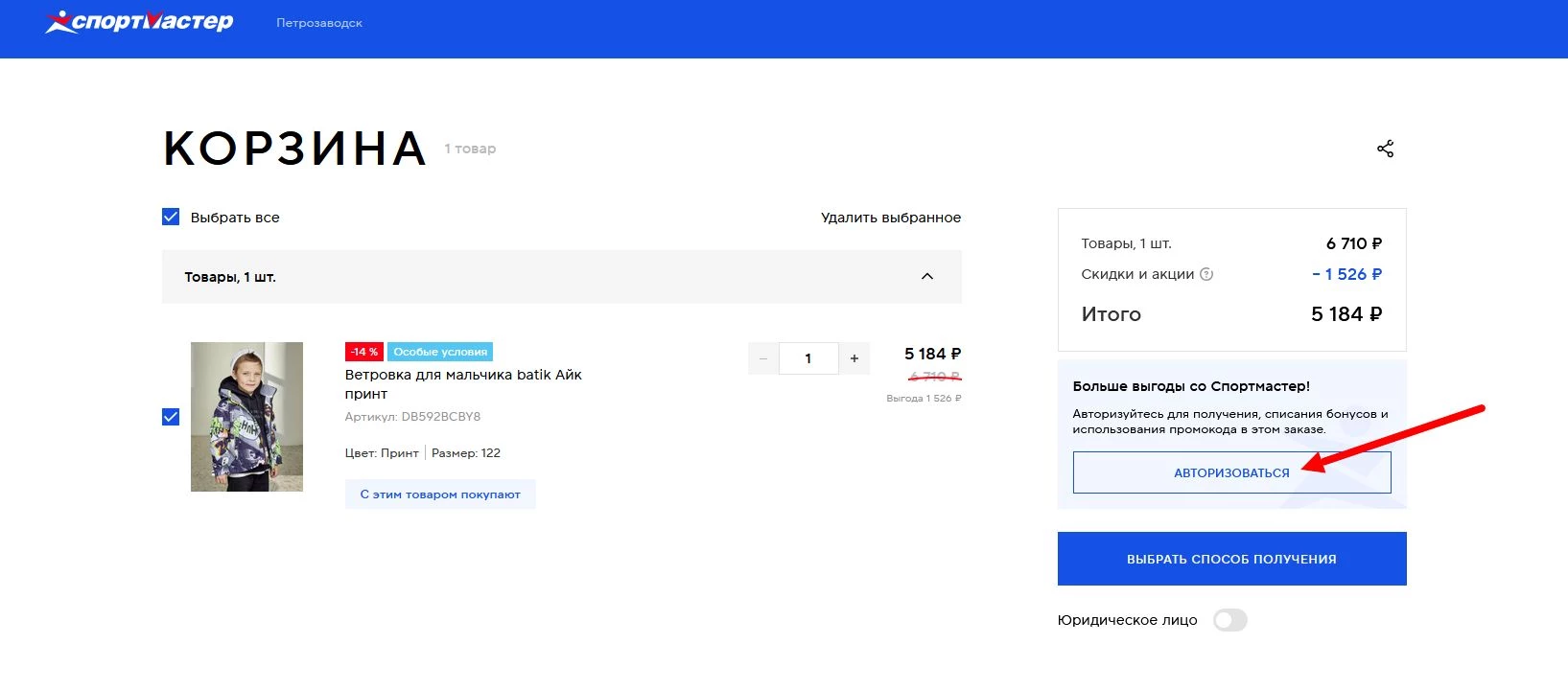Show the discounts help question-mark icon
This screenshot has width=1568, height=690.
click(x=1206, y=274)
